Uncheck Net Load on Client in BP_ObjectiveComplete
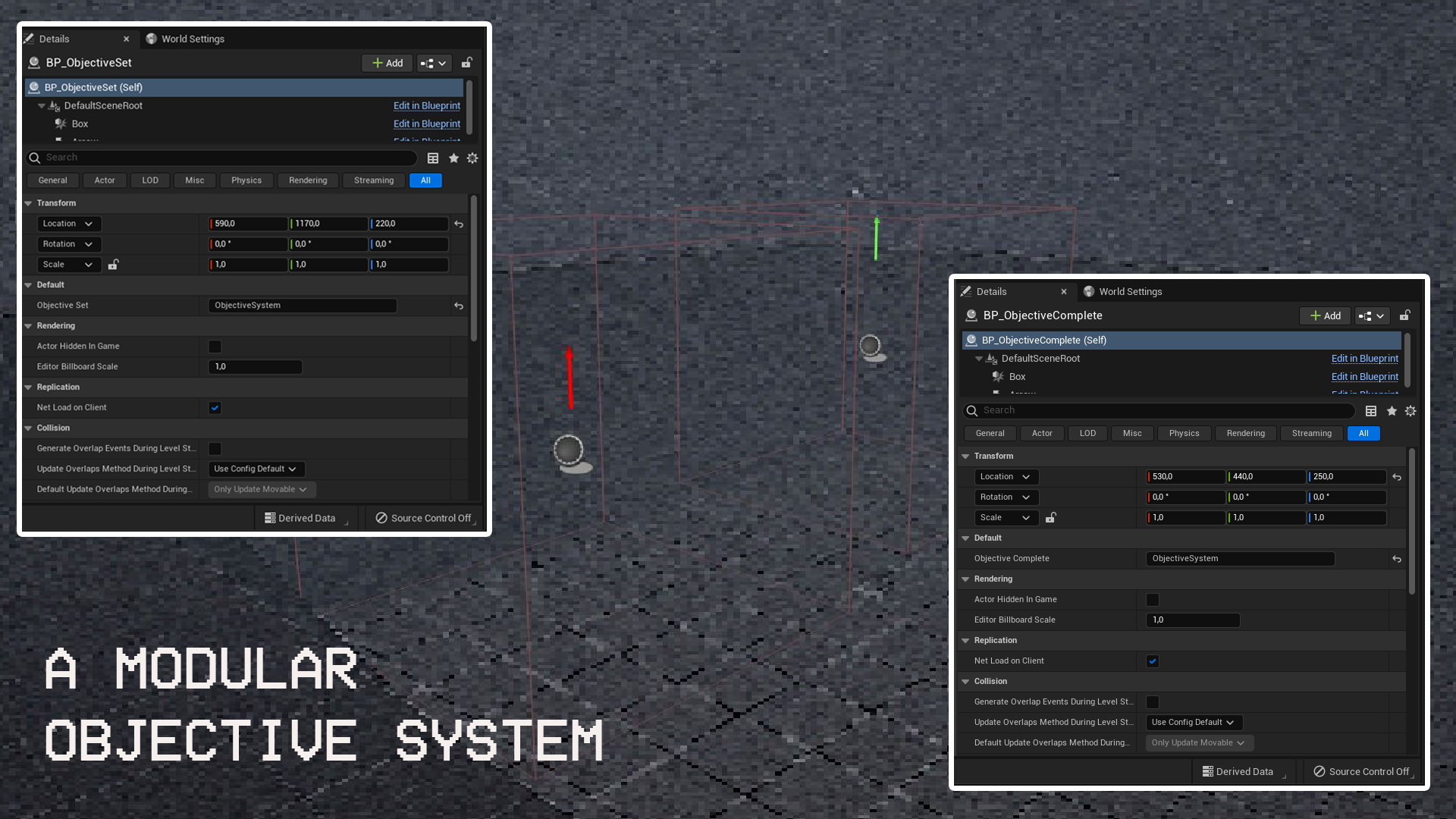This screenshot has width=1456, height=819. point(1153,661)
